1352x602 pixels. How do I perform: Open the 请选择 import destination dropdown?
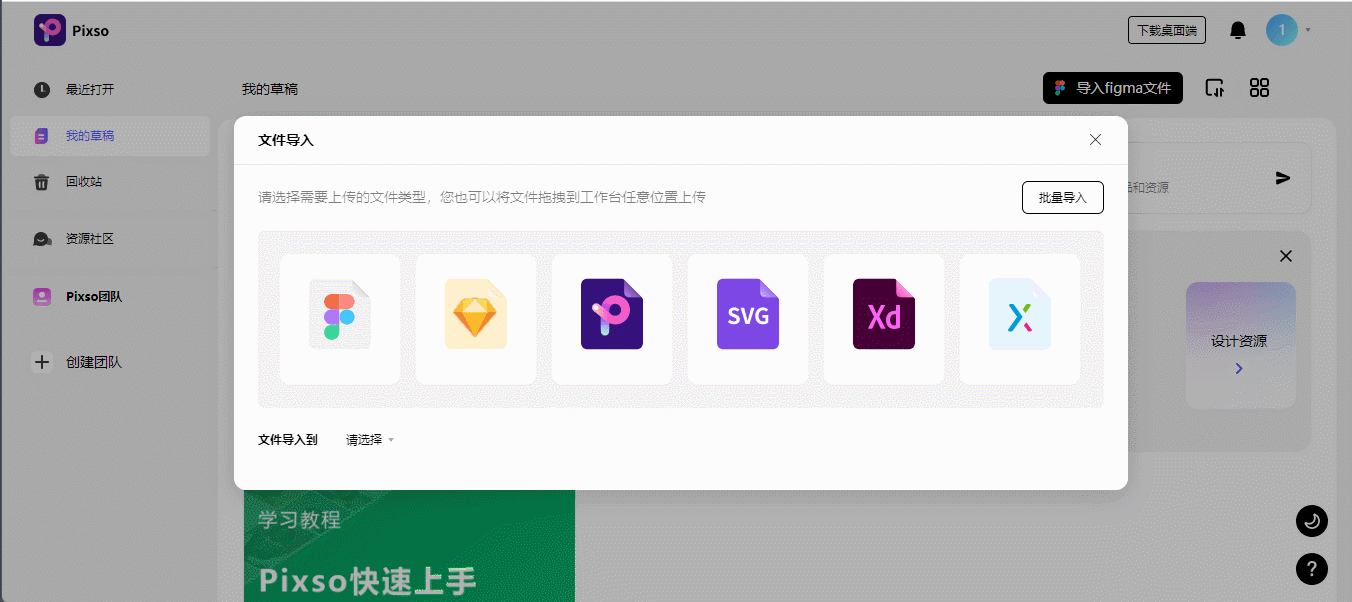coord(370,440)
